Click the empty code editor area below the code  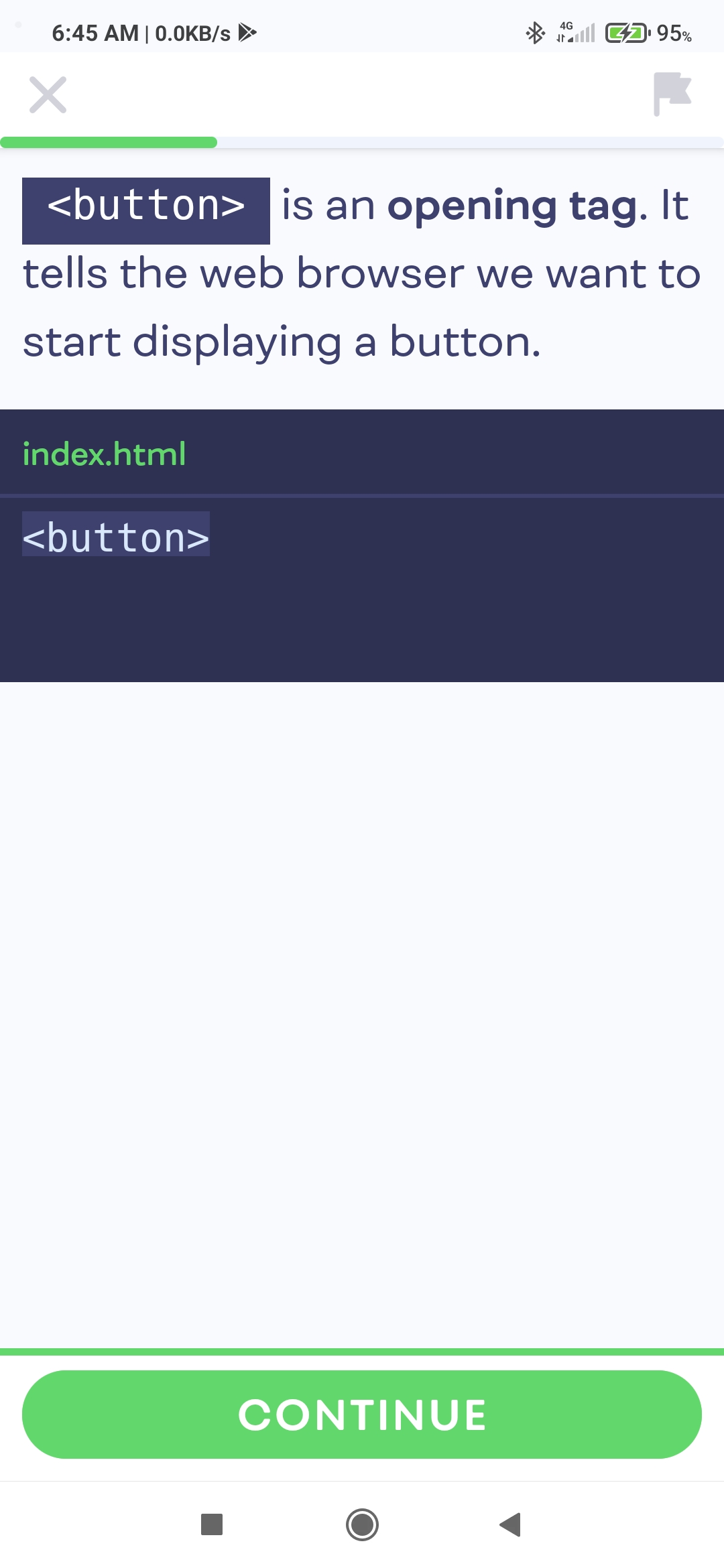362,623
